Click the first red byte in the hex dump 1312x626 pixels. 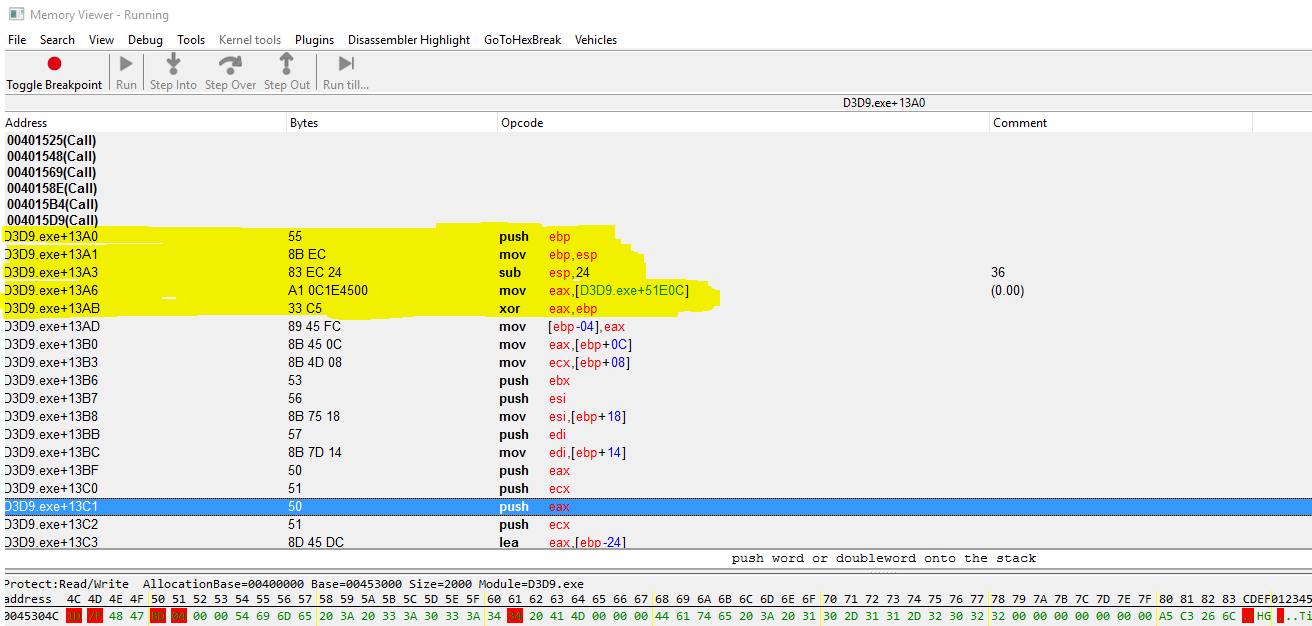[73, 617]
